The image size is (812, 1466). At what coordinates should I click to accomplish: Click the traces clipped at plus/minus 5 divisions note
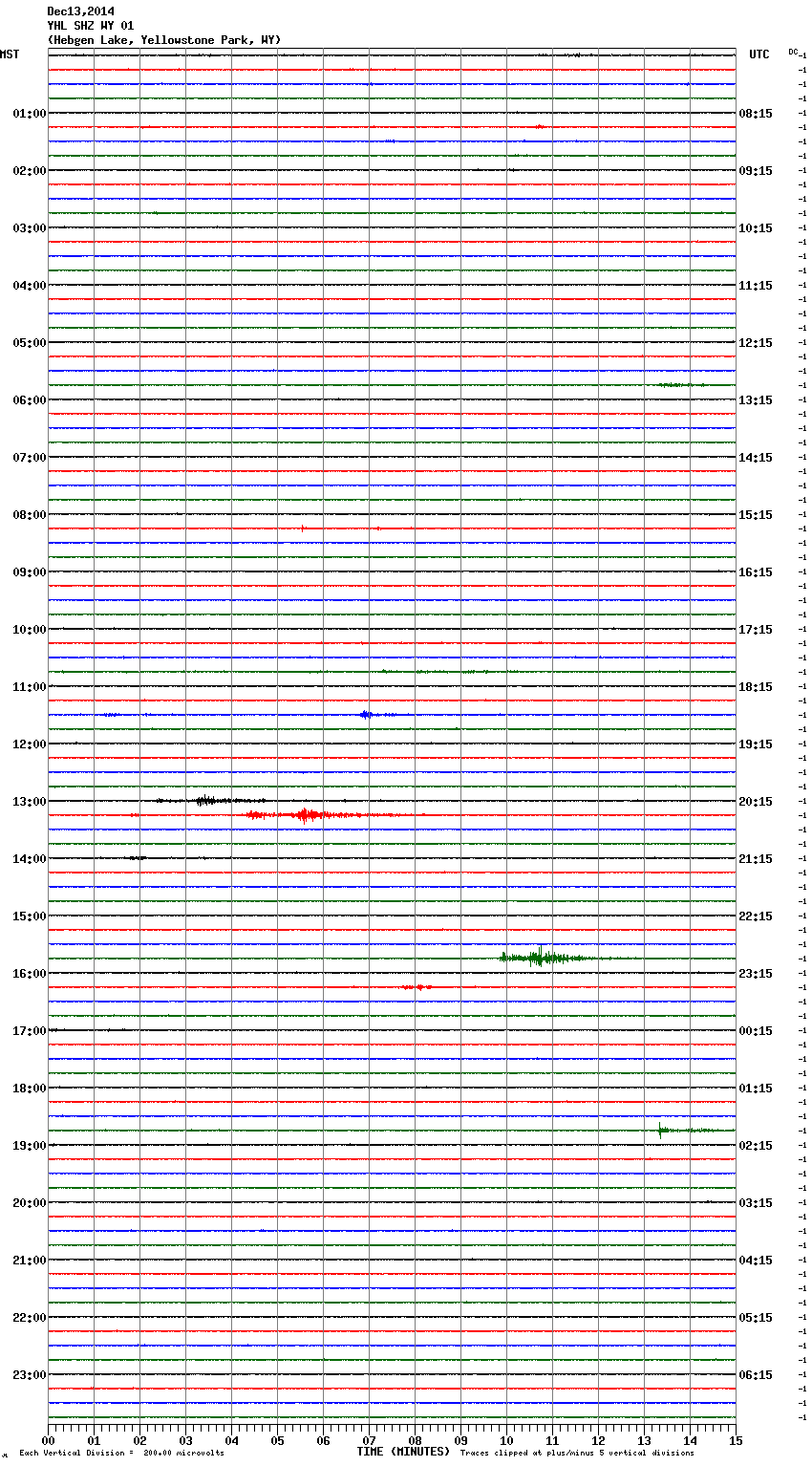coord(577,1454)
